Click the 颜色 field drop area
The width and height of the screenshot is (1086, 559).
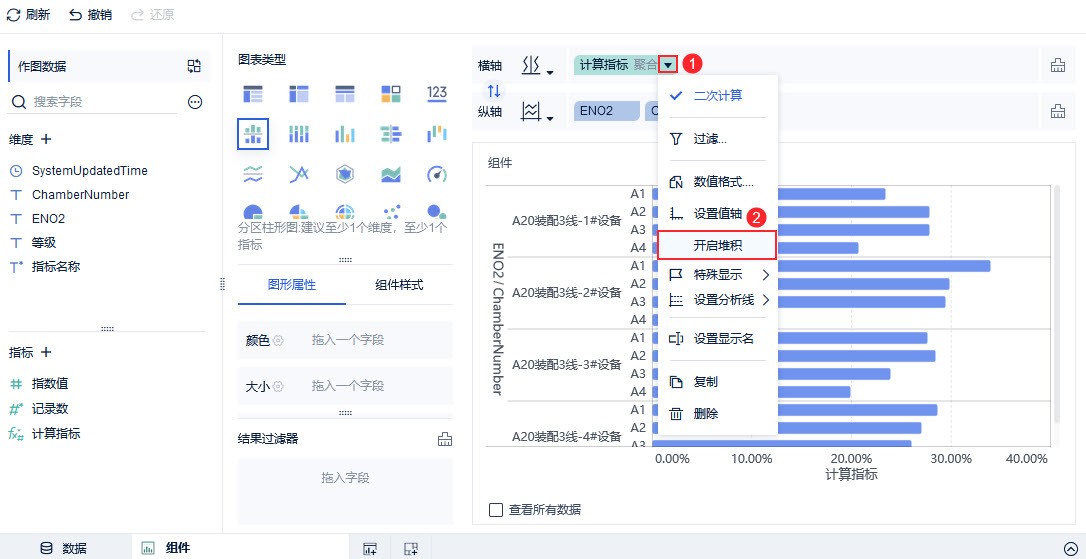click(347, 340)
